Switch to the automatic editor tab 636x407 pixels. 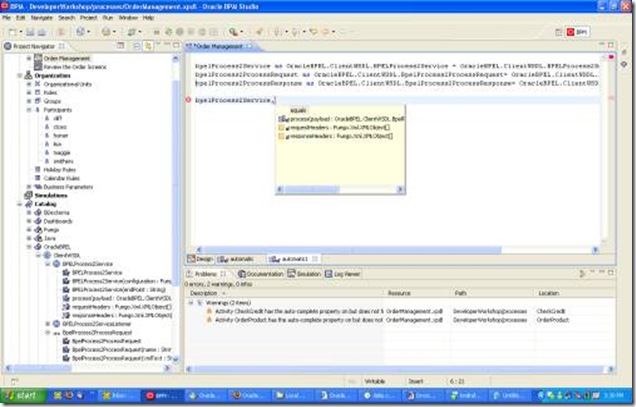pyautogui.click(x=237, y=259)
